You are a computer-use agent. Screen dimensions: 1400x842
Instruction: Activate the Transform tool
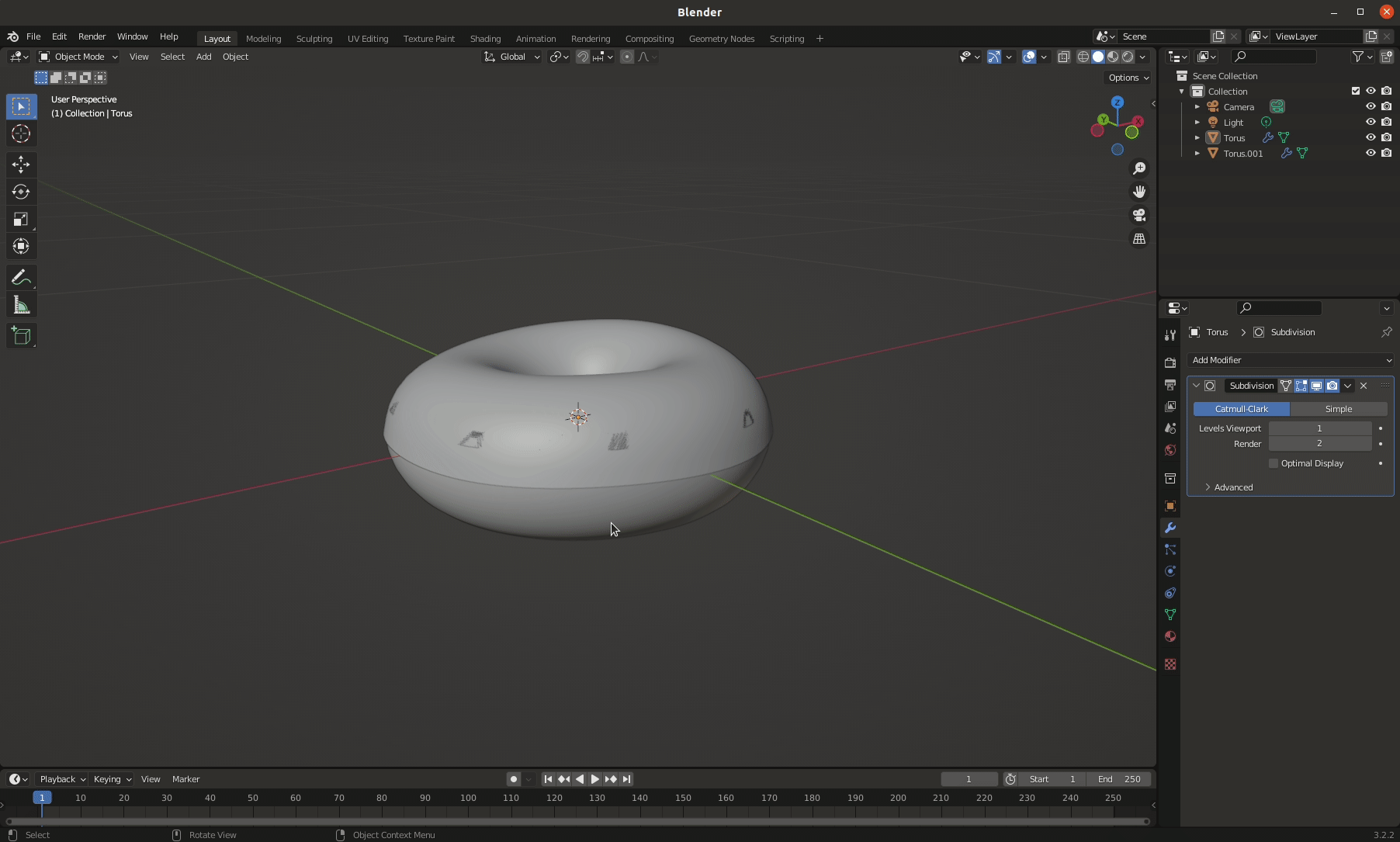[21, 247]
